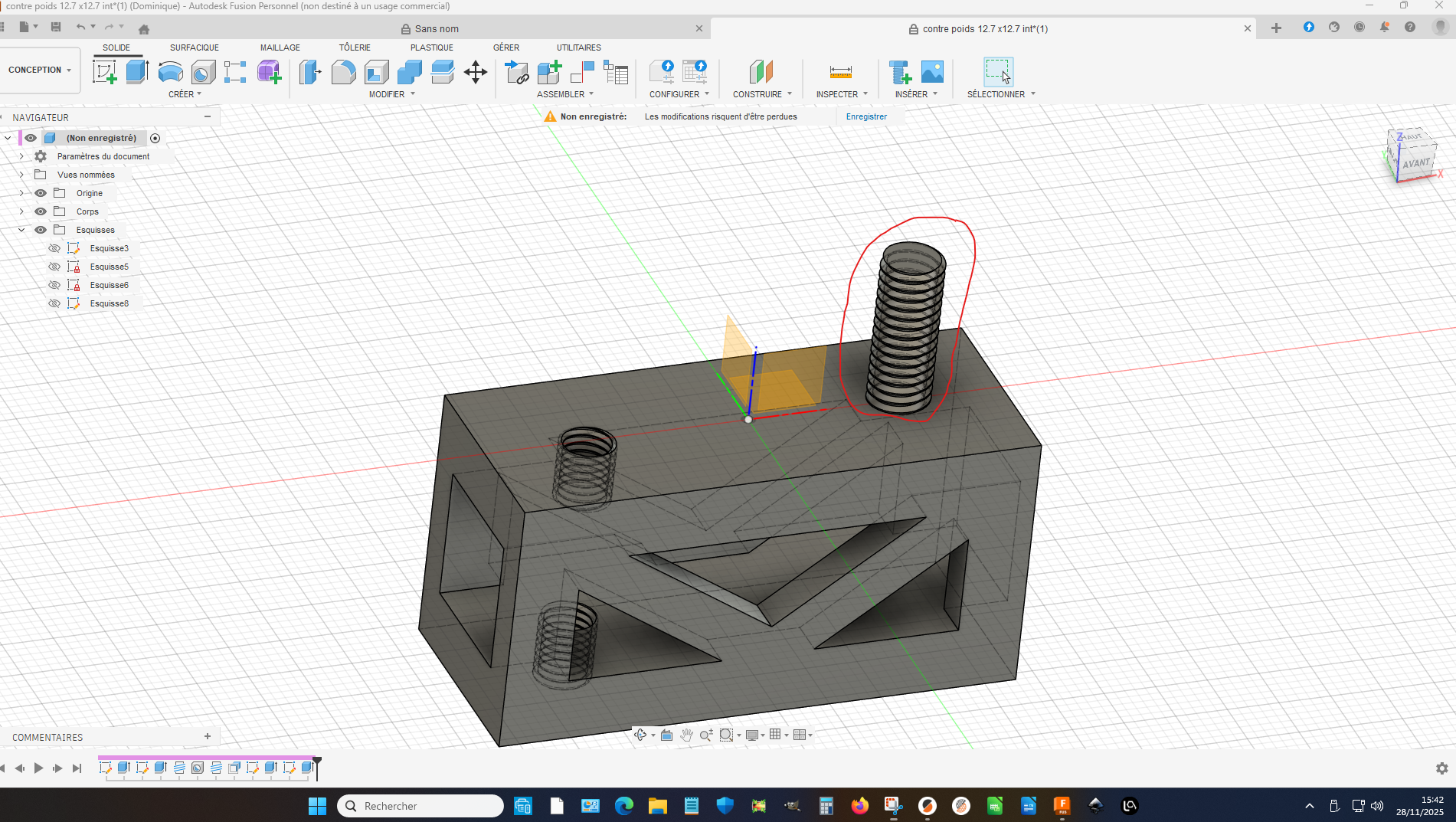Open the Sans nom document tab
The width and height of the screenshot is (1456, 822).
pos(437,29)
